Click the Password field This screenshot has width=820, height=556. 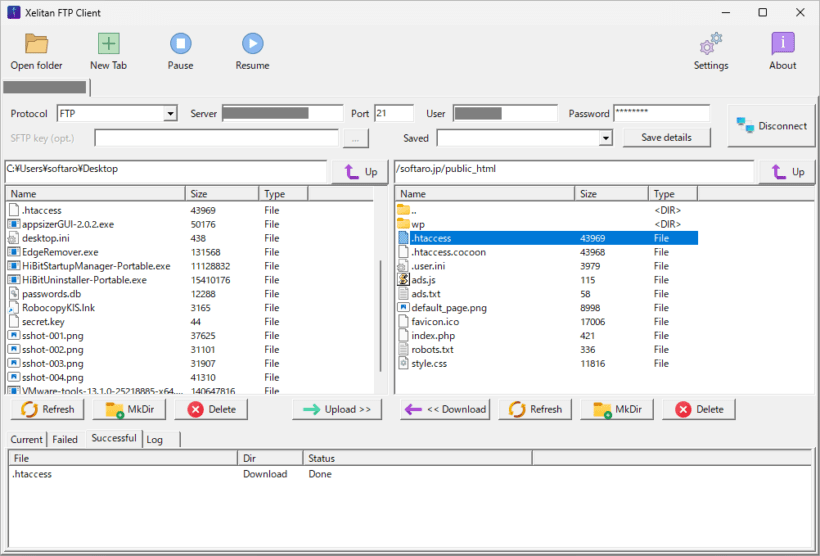[662, 114]
